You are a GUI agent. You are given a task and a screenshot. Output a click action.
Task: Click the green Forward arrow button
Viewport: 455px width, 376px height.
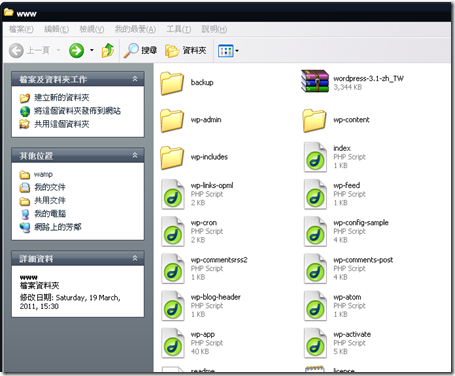tap(76, 51)
